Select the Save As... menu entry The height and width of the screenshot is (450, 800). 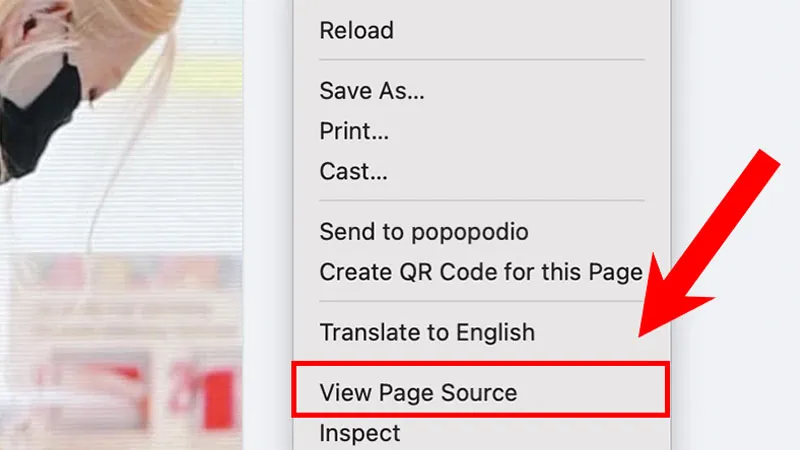[372, 91]
